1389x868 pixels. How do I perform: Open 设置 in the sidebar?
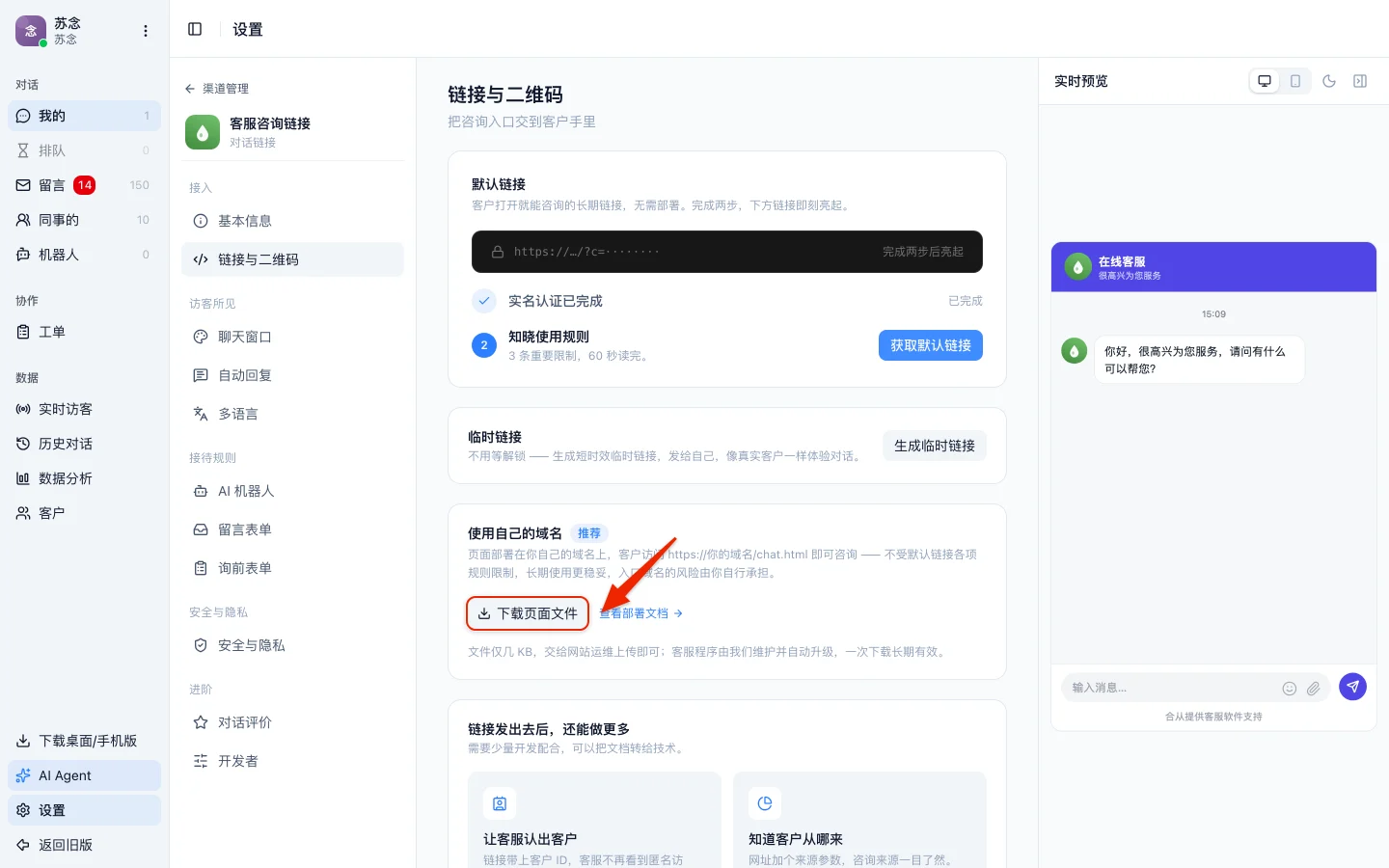tap(84, 810)
